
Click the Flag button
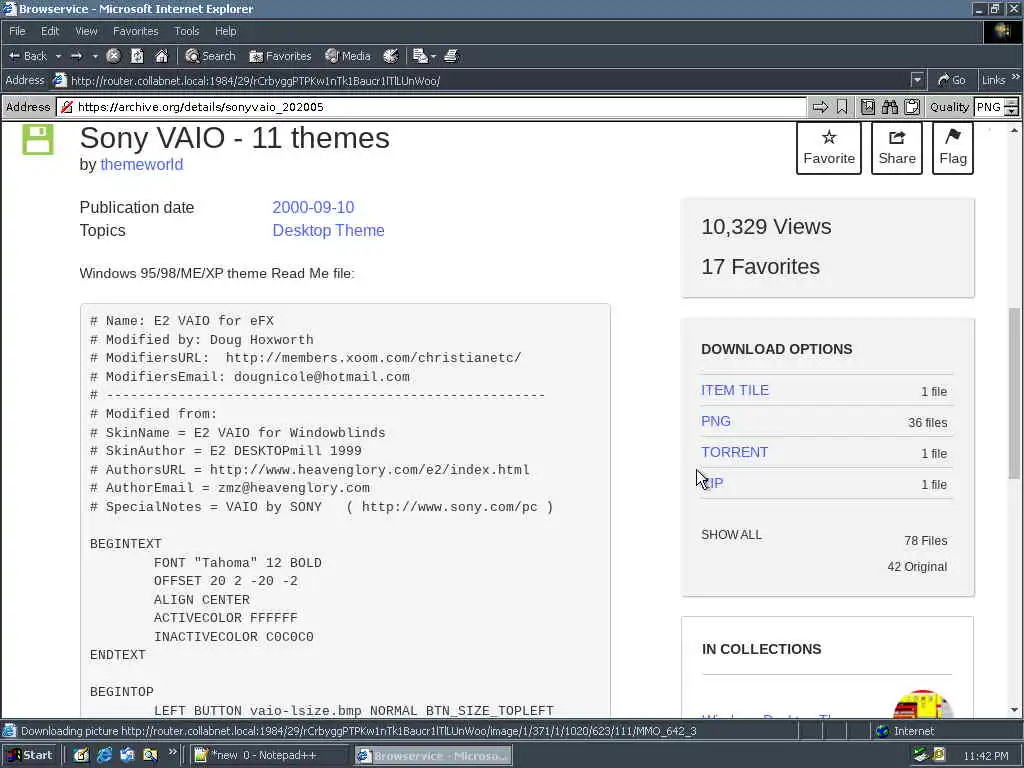coord(953,148)
